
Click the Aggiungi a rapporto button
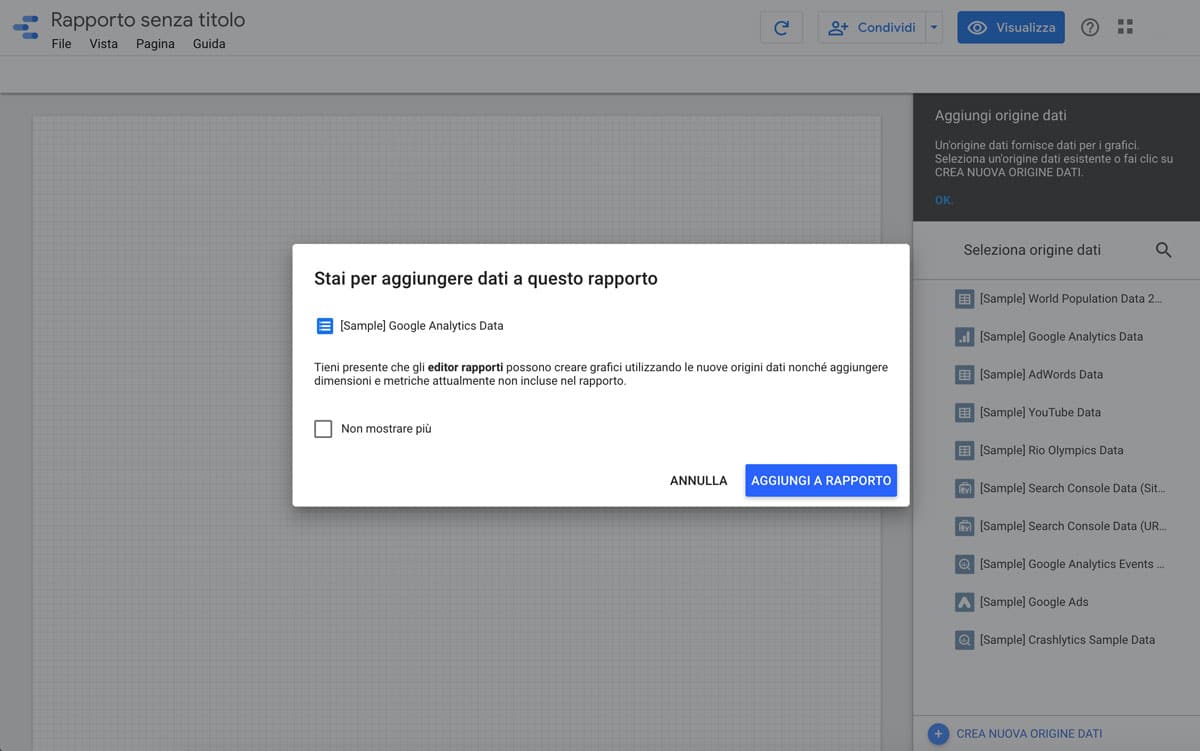tap(821, 481)
